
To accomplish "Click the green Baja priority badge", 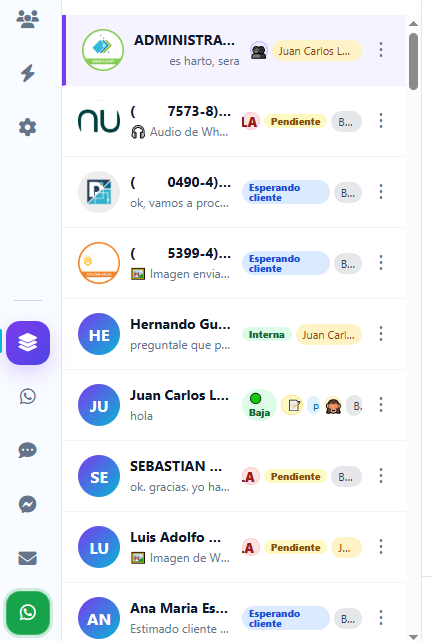I will coord(259,405).
